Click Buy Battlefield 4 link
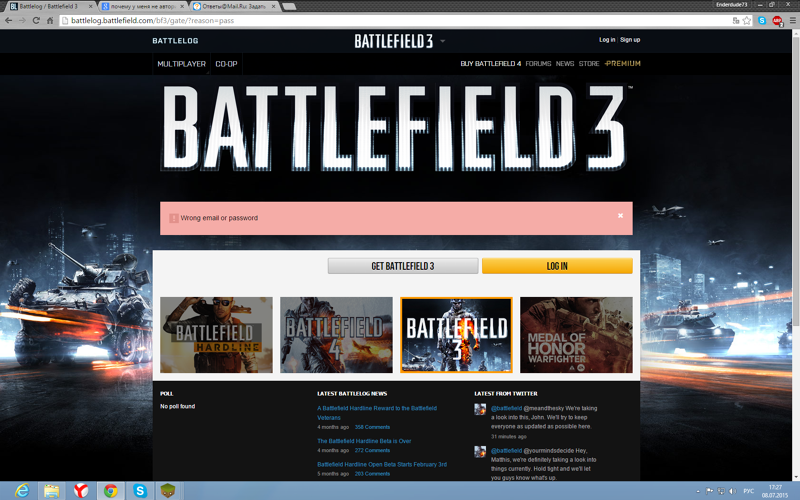Viewport: 800px width, 500px height. click(x=490, y=64)
